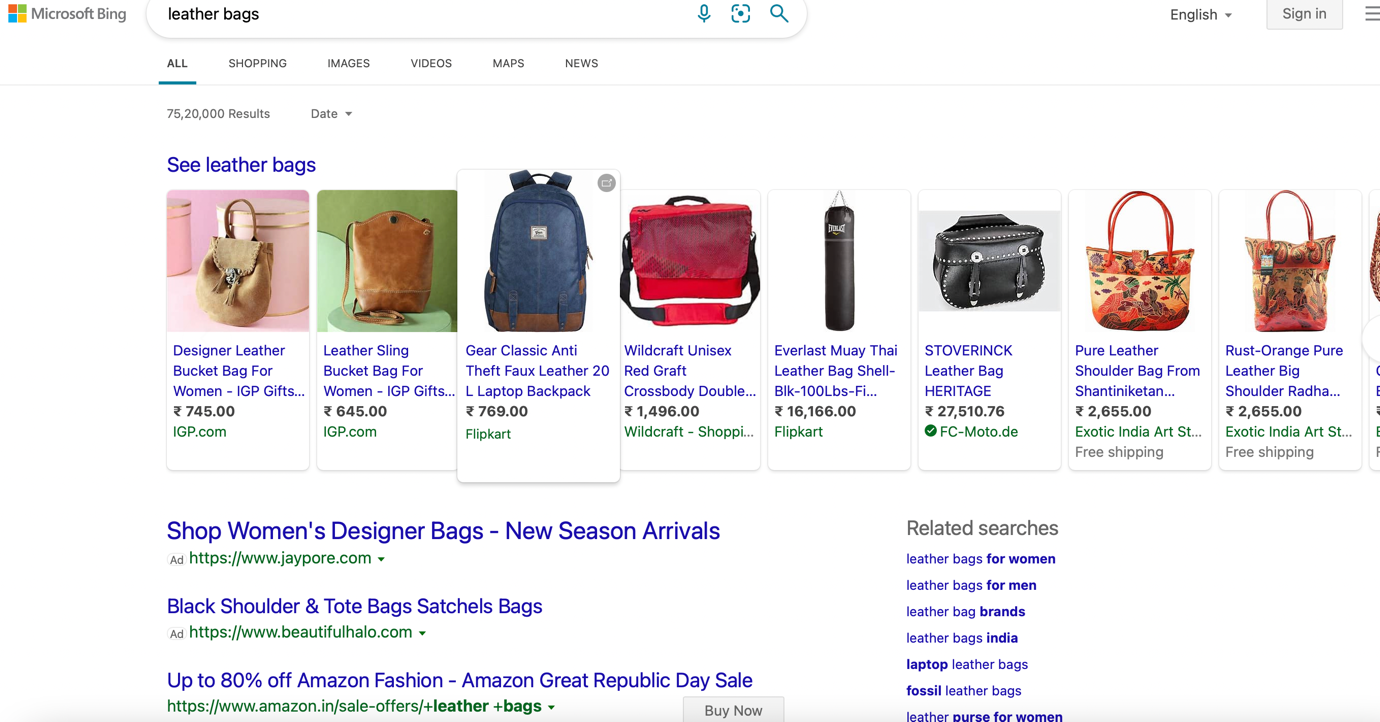Viewport: 1380px width, 722px height.
Task: Open the English language dropdown
Action: tap(1201, 15)
